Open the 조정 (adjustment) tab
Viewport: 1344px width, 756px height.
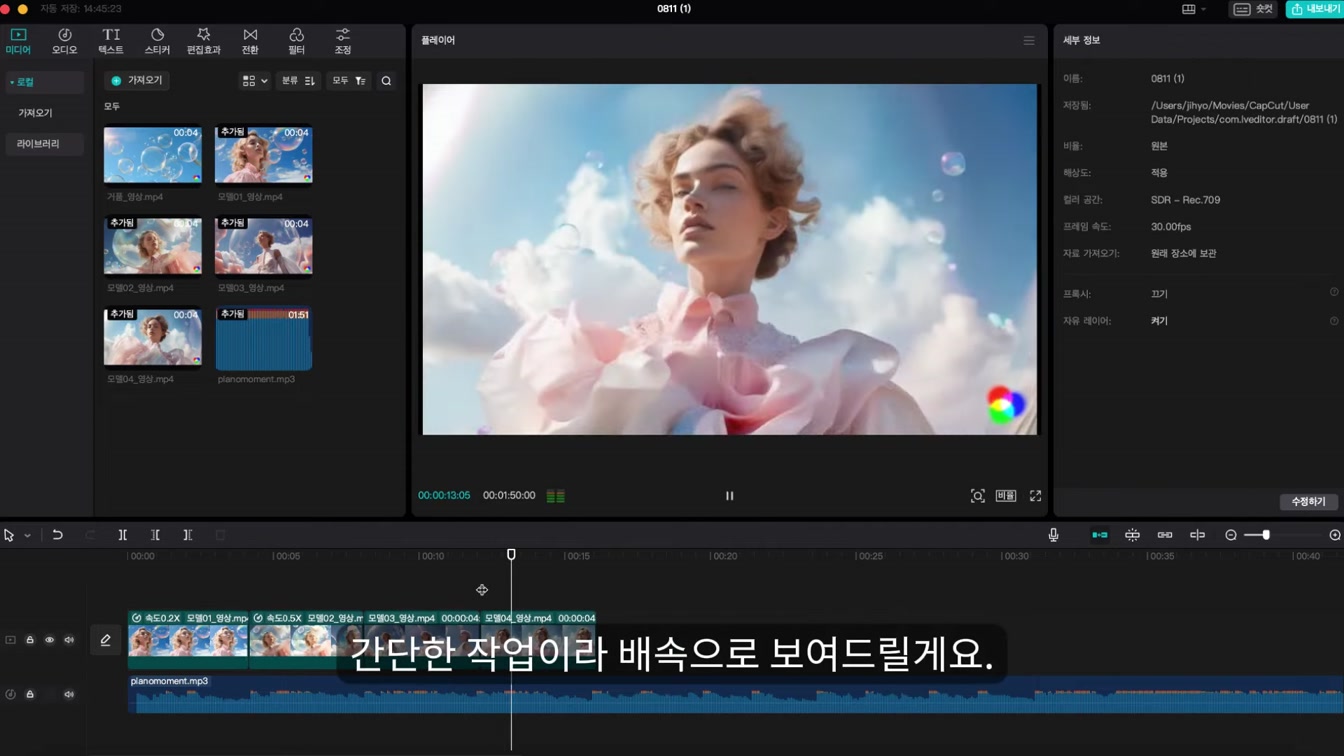tap(343, 41)
